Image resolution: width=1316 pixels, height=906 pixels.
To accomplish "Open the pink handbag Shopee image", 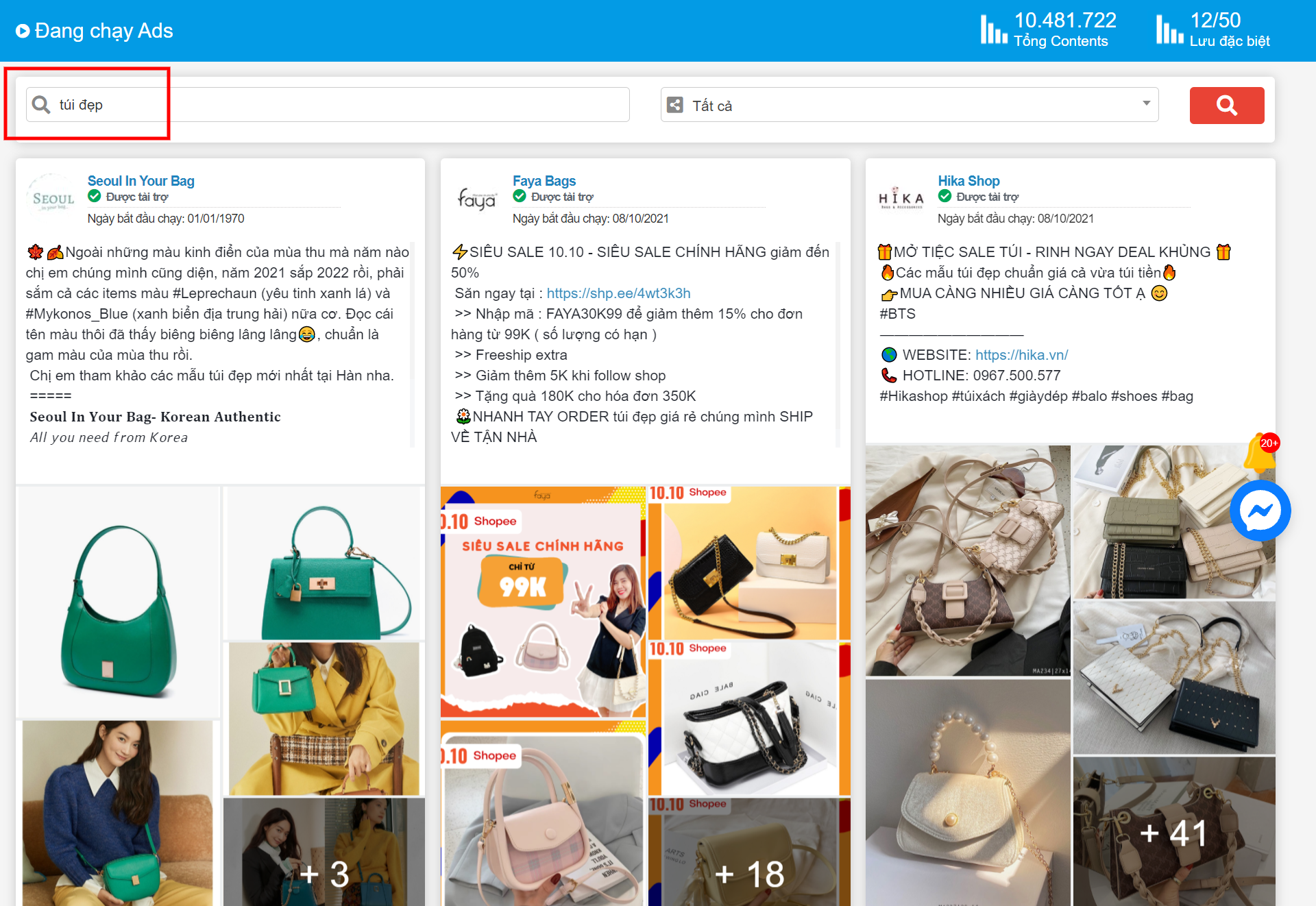I will pyautogui.click(x=543, y=813).
